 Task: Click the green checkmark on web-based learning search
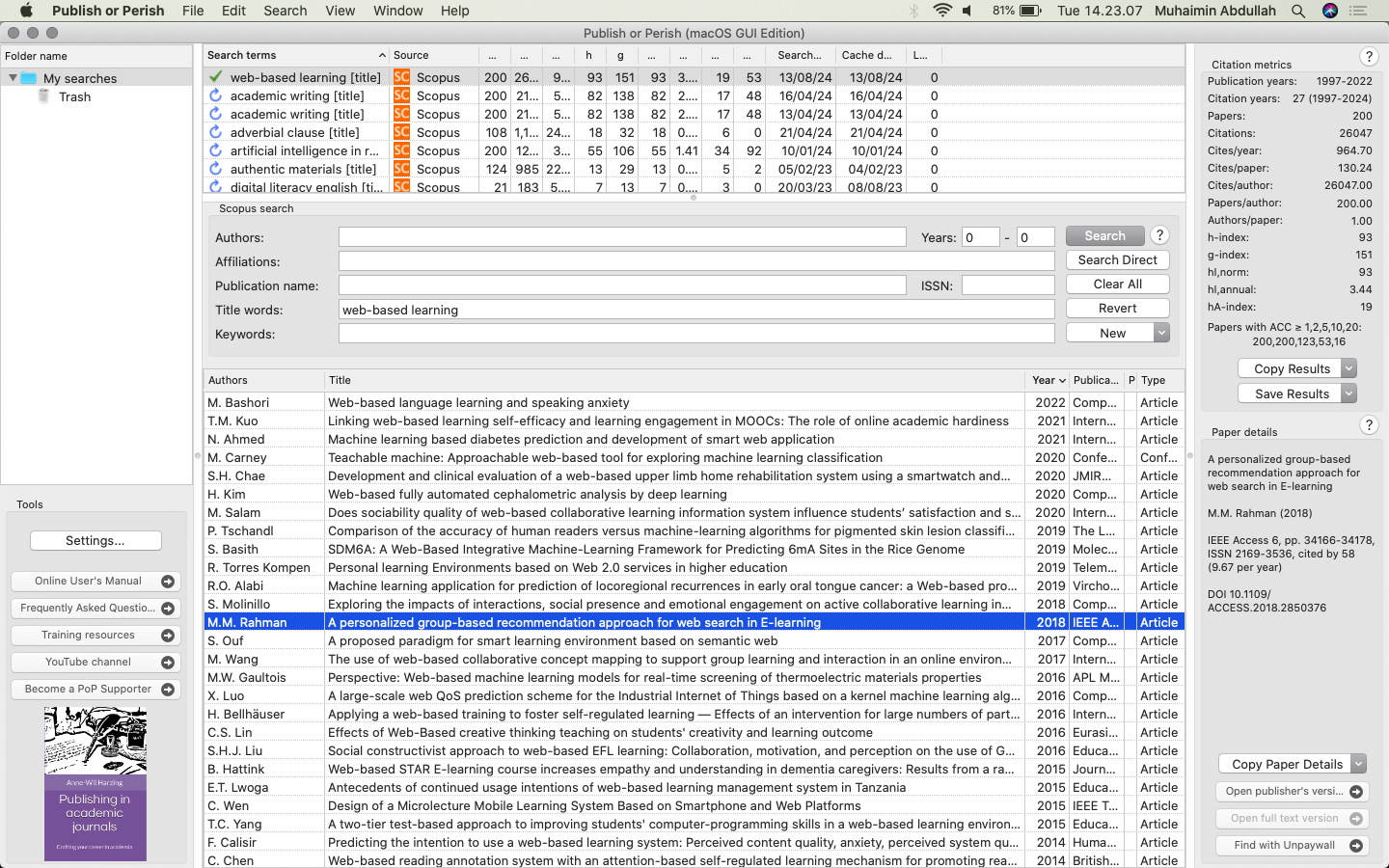[215, 77]
